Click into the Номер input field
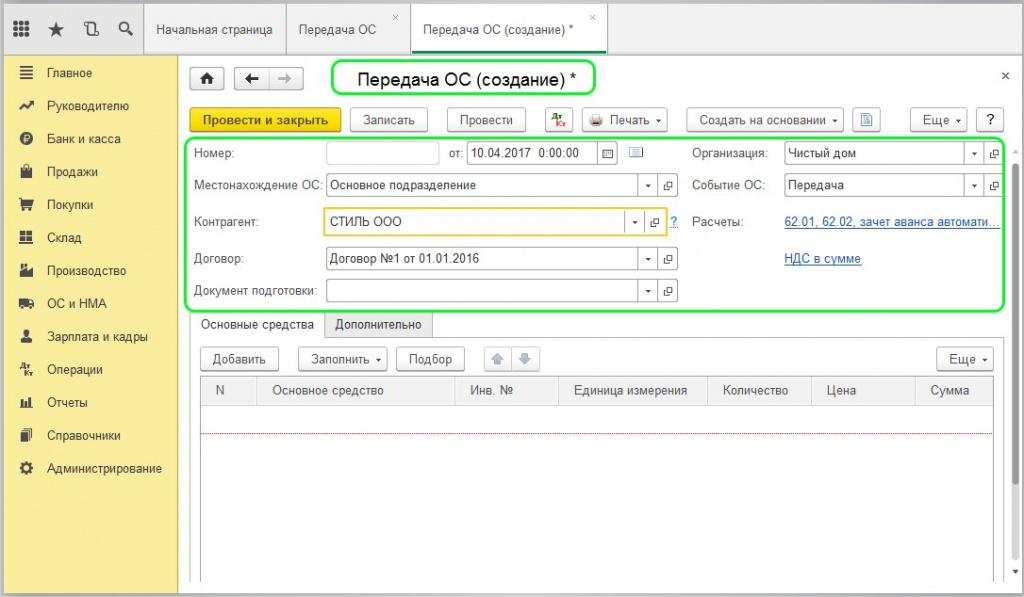The width and height of the screenshot is (1024, 597). point(382,153)
